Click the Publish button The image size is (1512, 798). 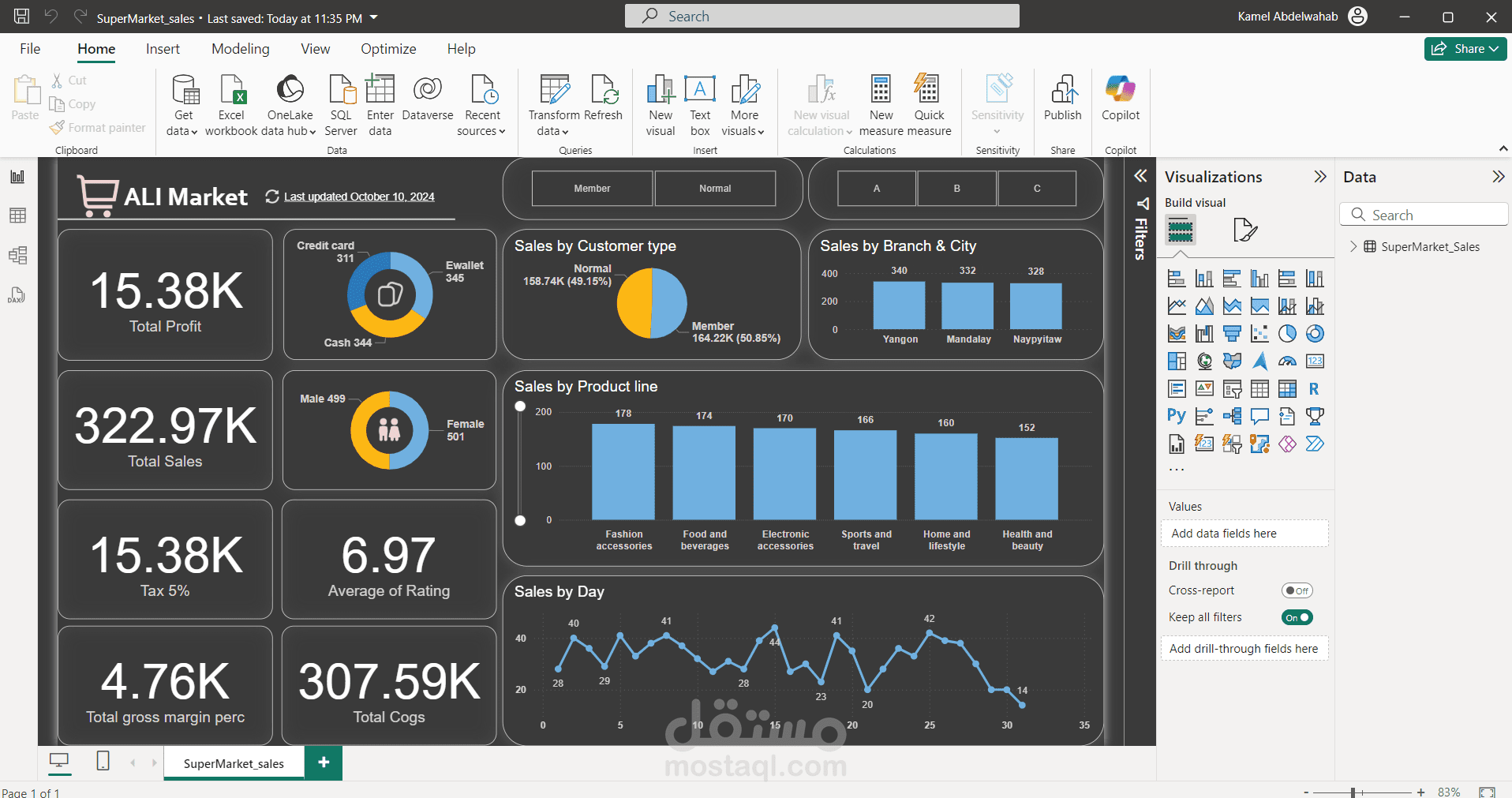[x=1062, y=99]
